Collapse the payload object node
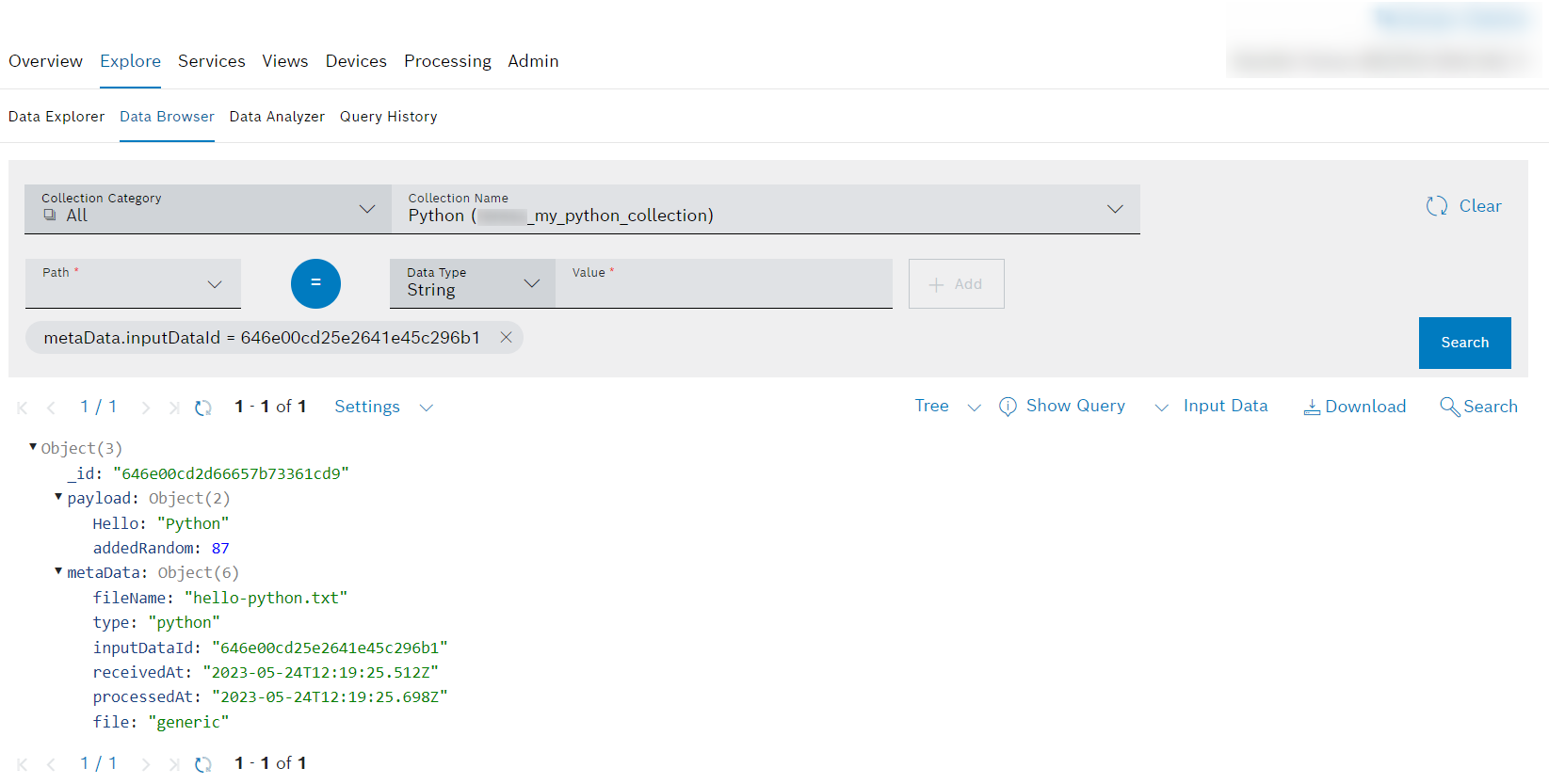The width and height of the screenshot is (1549, 784). click(x=58, y=497)
